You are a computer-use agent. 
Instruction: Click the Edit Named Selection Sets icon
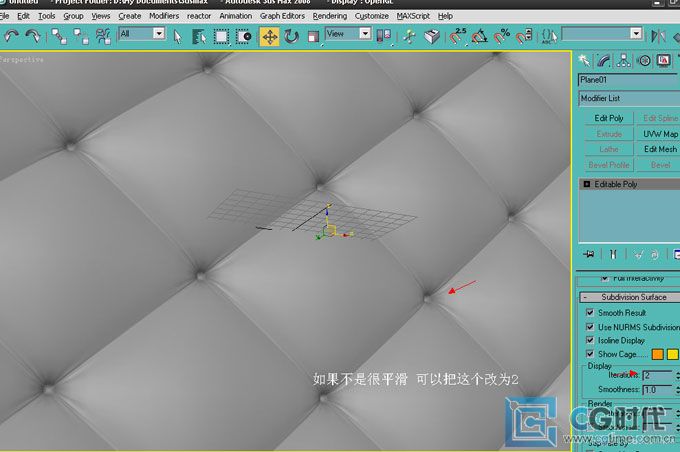click(549, 37)
